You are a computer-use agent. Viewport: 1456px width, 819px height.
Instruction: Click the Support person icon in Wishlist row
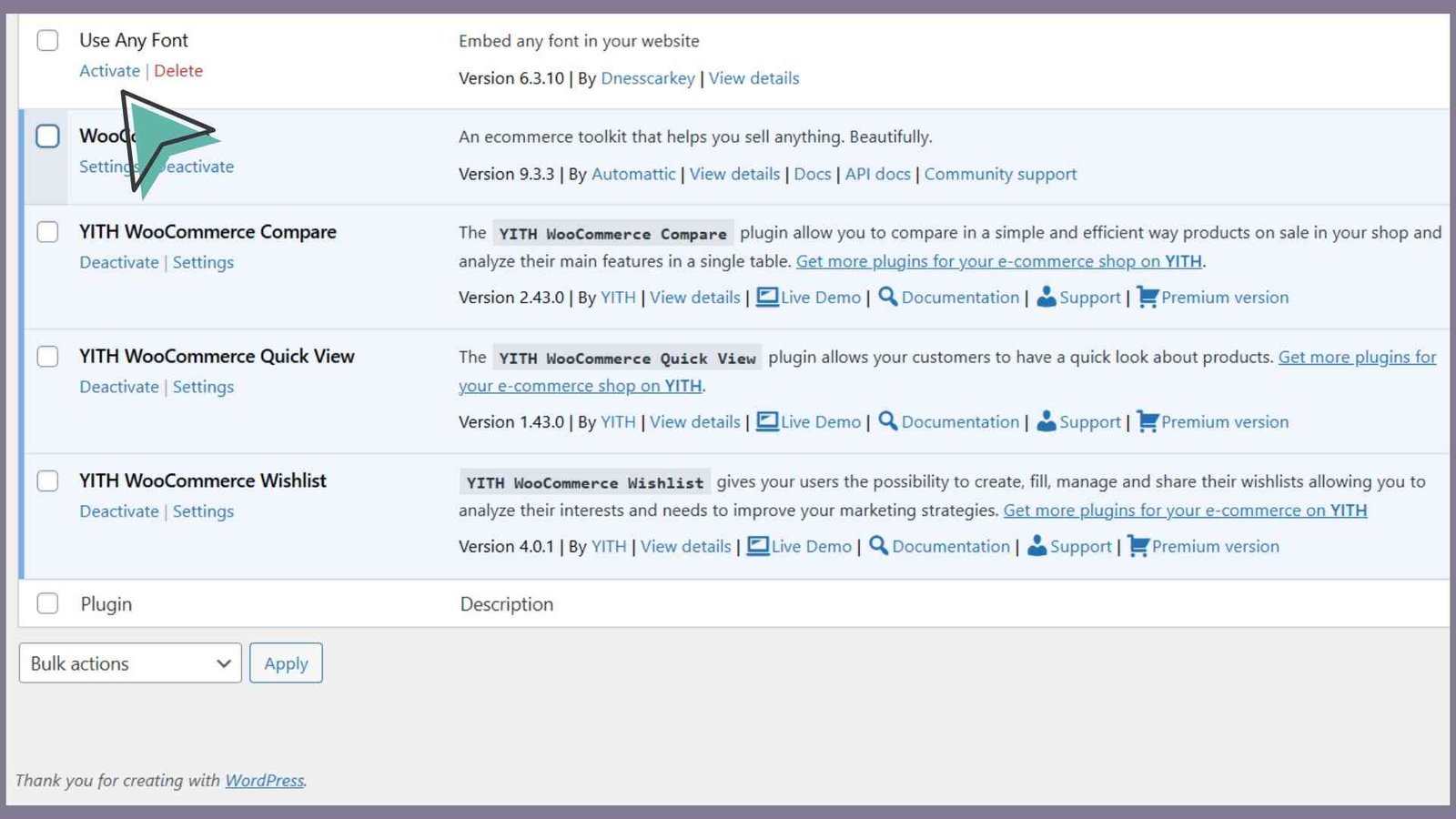tap(1037, 546)
